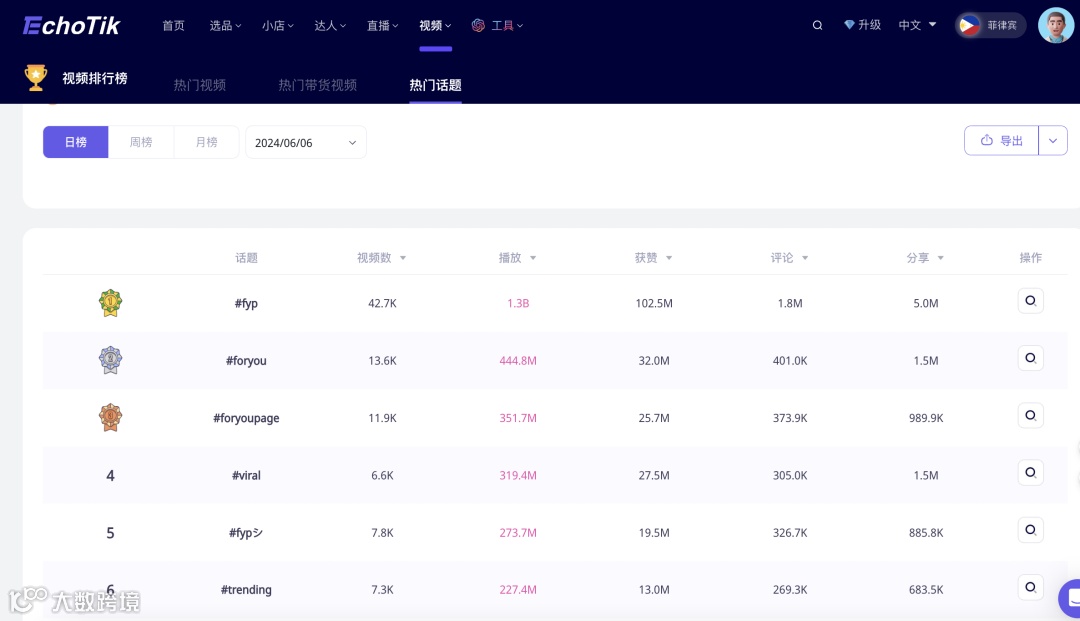Open the date dropdown 2024/06/06

306,143
